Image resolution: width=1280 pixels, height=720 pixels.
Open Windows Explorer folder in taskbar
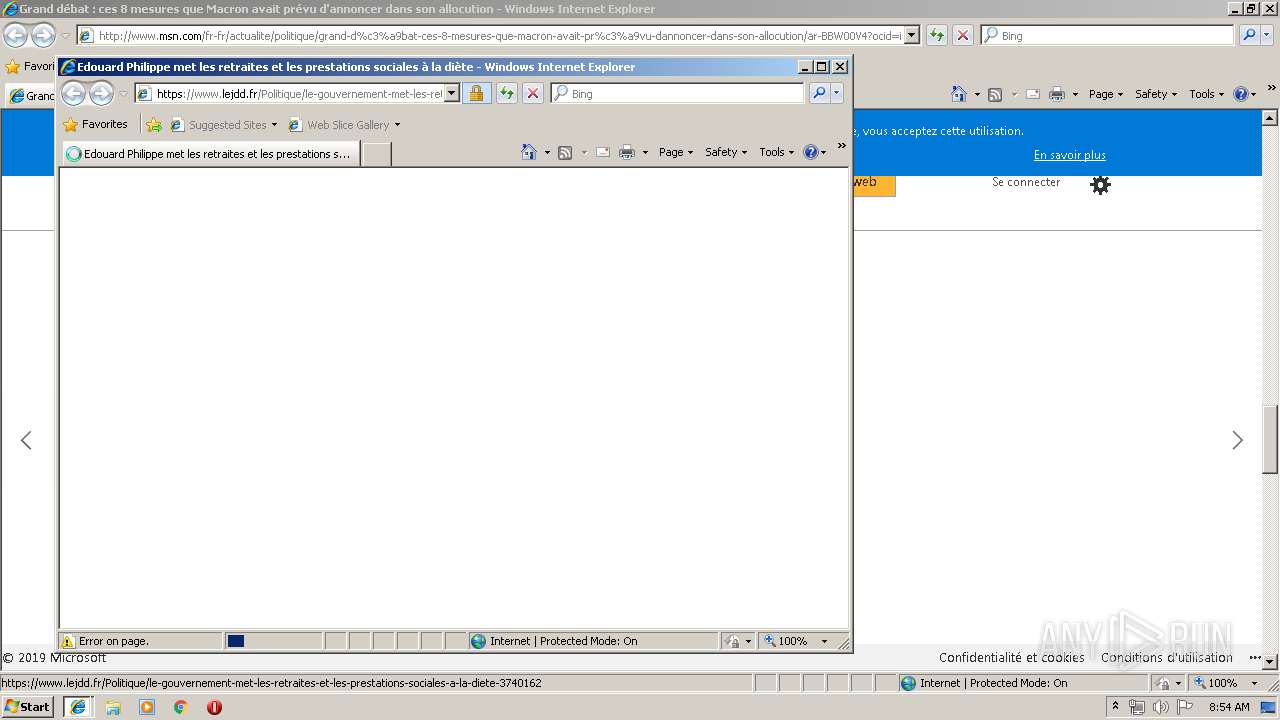[x=113, y=707]
